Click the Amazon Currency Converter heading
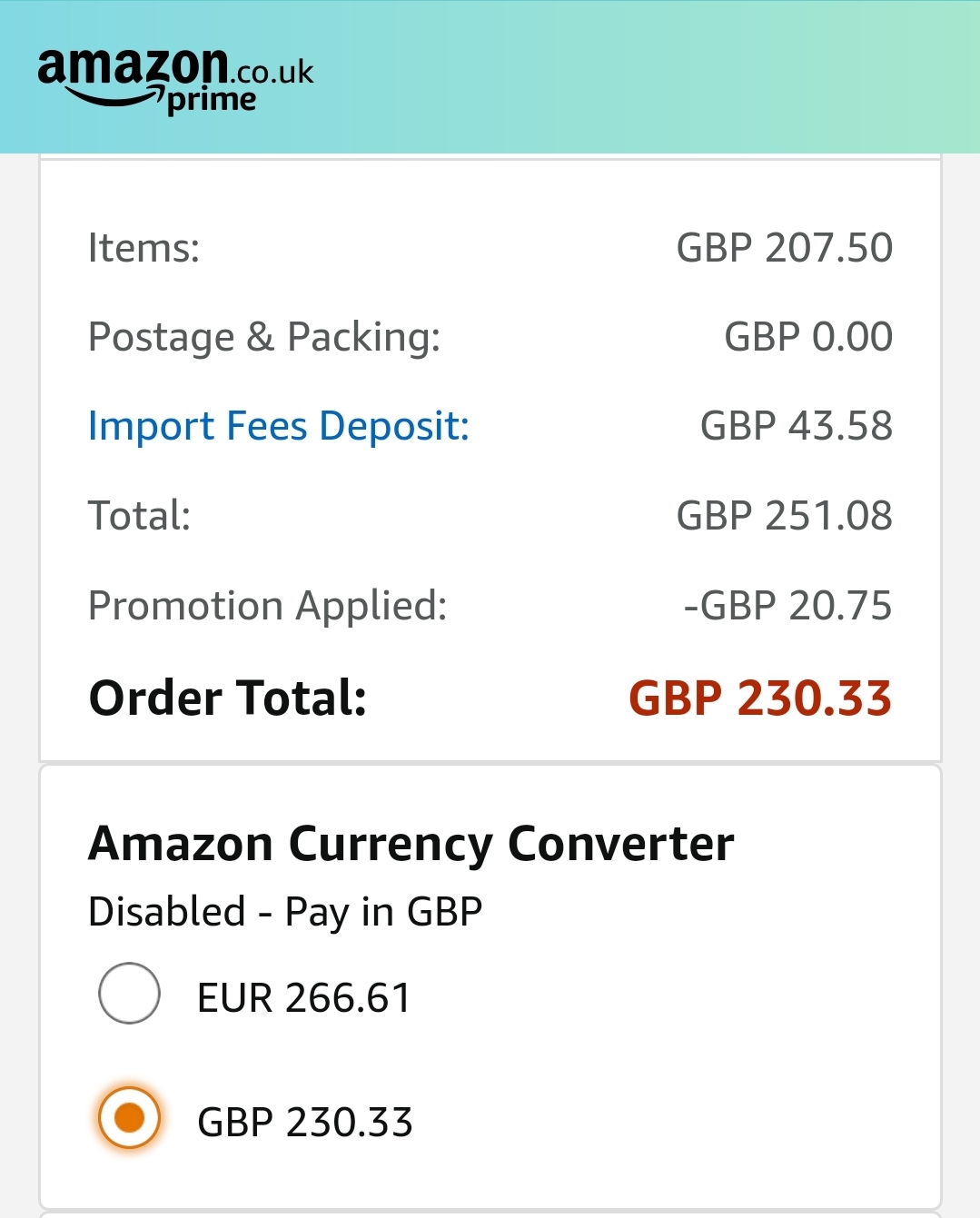 (411, 844)
